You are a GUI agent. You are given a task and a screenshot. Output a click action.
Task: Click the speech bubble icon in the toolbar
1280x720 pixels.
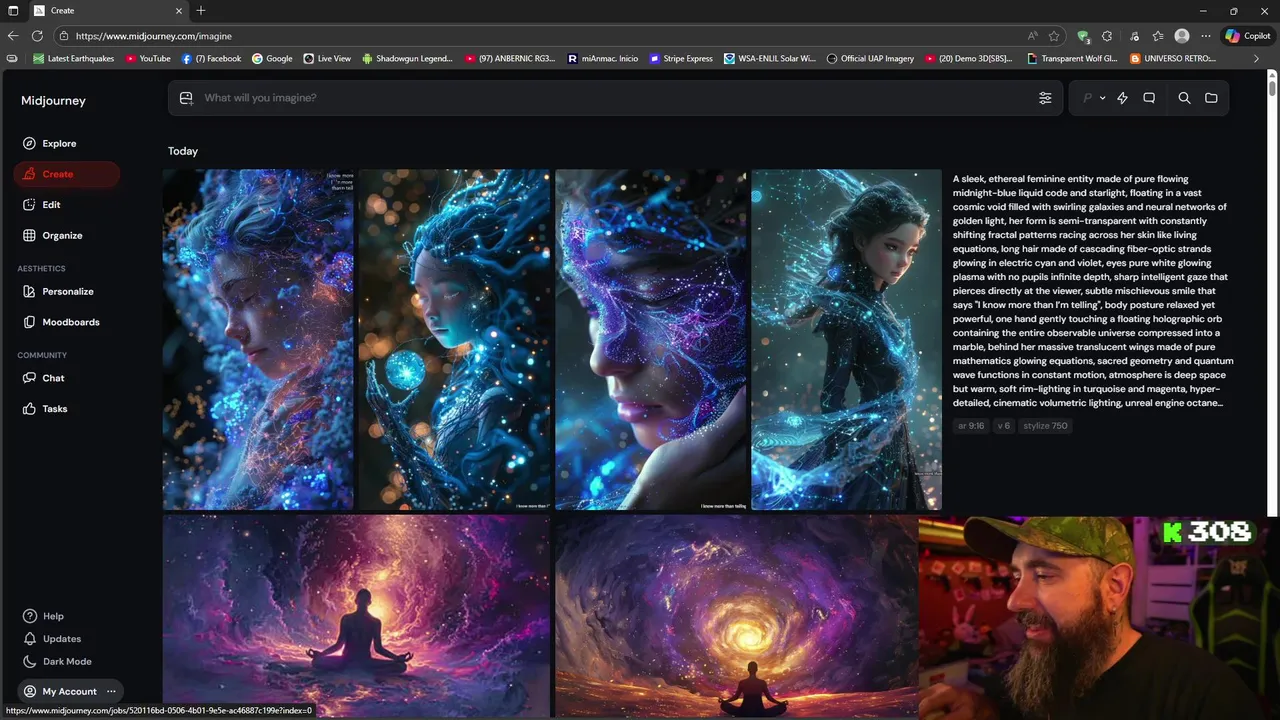pos(1149,98)
